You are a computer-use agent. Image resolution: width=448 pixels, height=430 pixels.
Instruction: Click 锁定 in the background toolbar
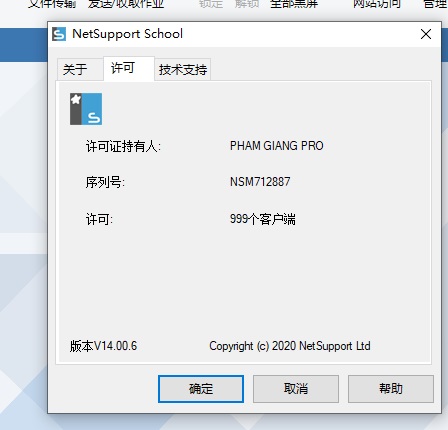[x=211, y=4]
